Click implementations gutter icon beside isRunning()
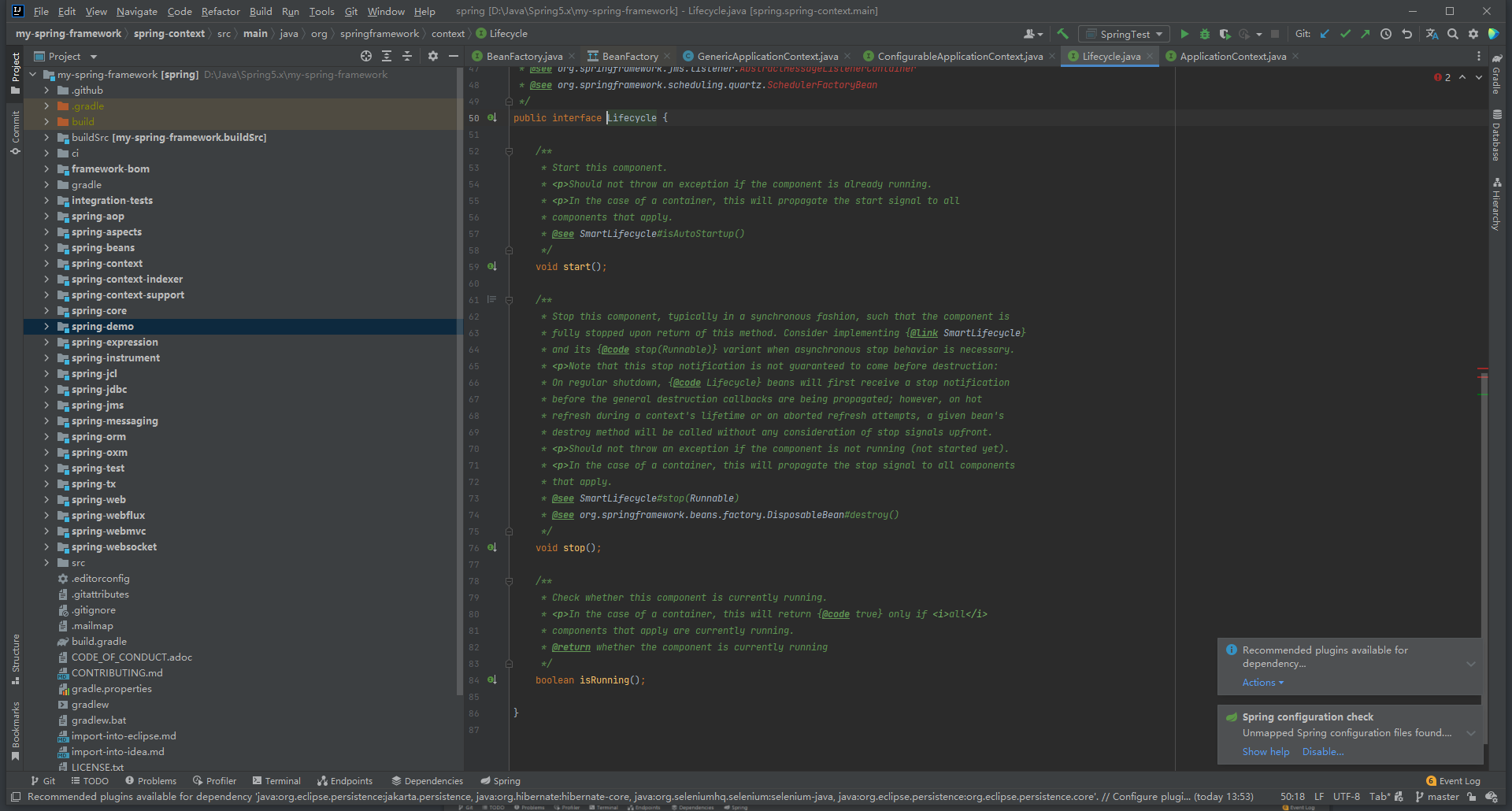Screen dimensions: 1512x811 pos(492,680)
